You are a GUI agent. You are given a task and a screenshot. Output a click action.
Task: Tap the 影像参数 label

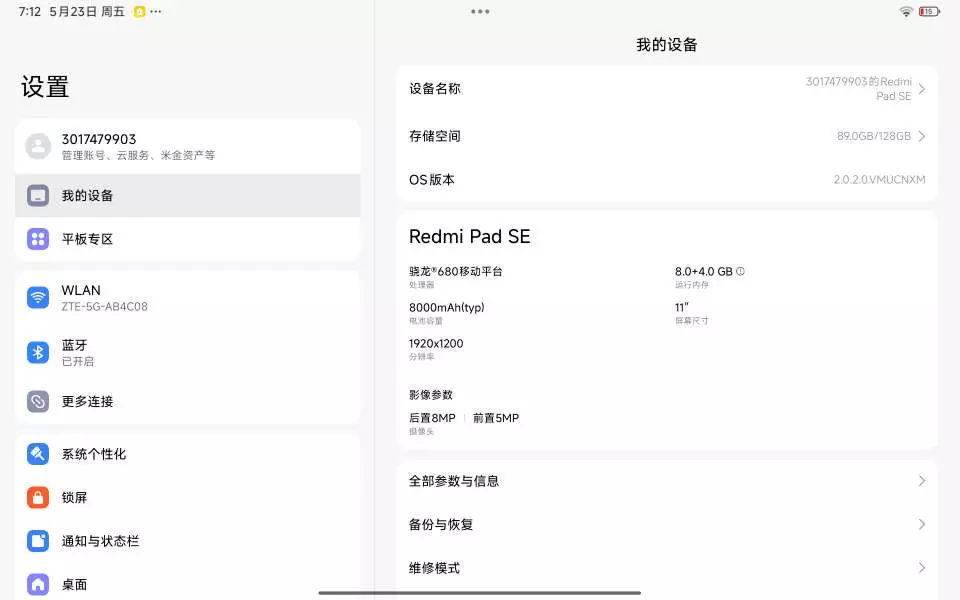pyautogui.click(x=430, y=394)
